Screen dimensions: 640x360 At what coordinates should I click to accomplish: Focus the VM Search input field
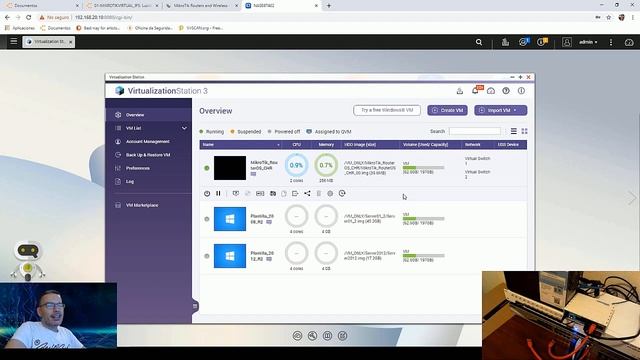pos(475,131)
